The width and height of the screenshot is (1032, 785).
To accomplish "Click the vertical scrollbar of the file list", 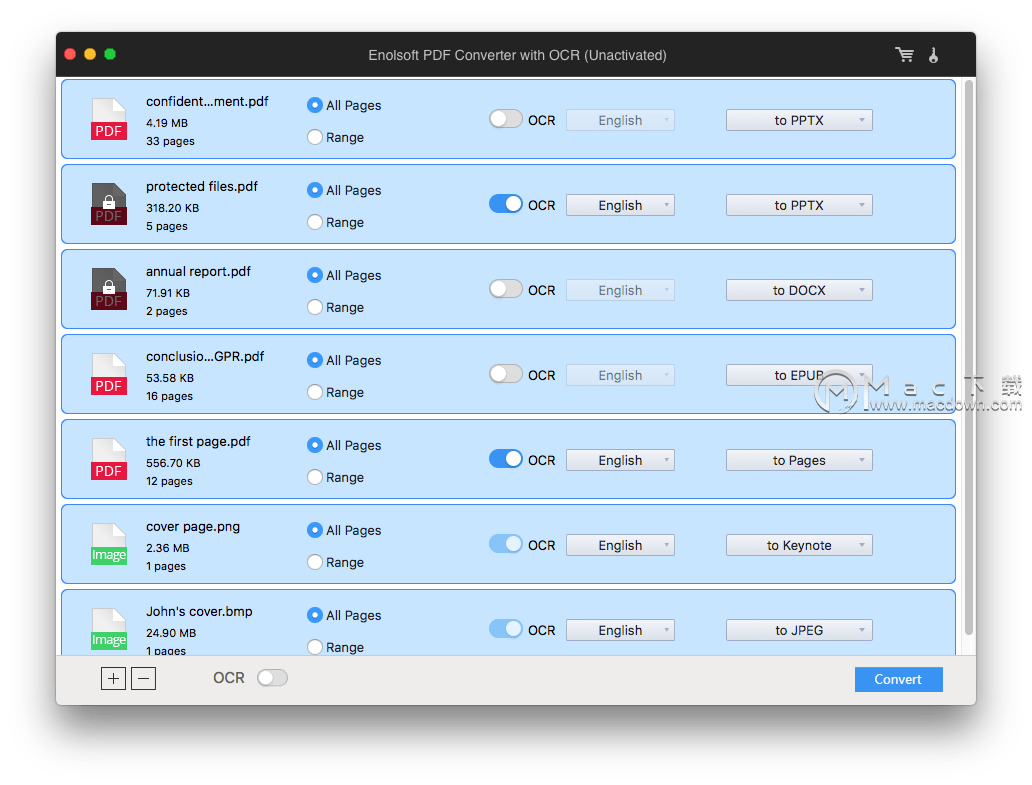I will (x=968, y=357).
